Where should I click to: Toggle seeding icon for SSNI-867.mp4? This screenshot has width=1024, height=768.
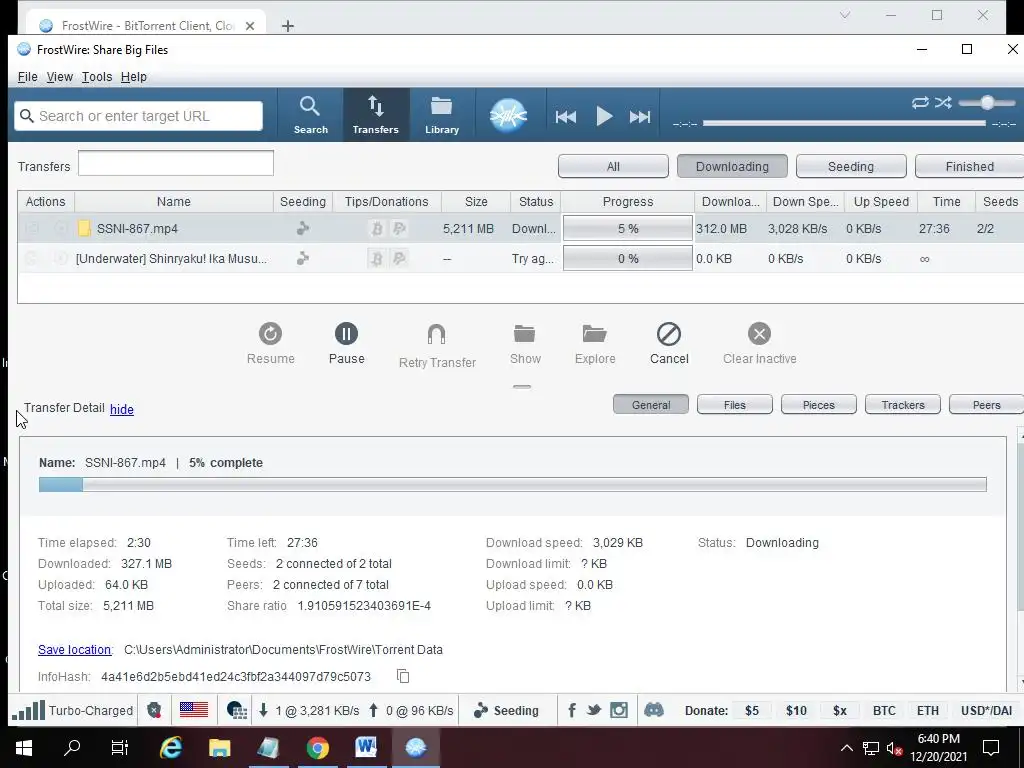click(x=302, y=229)
